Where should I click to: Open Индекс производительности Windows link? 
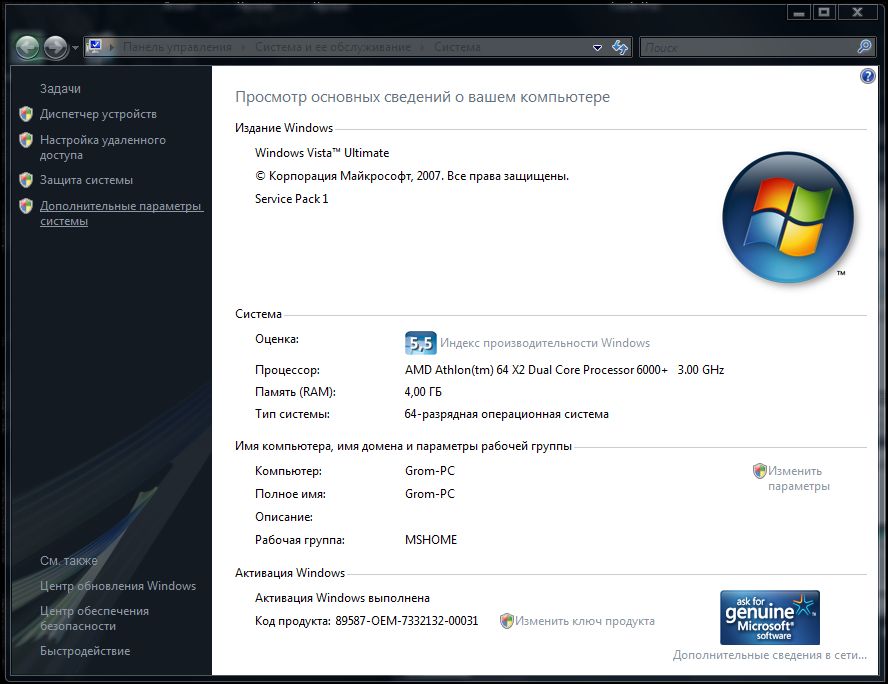pos(545,343)
